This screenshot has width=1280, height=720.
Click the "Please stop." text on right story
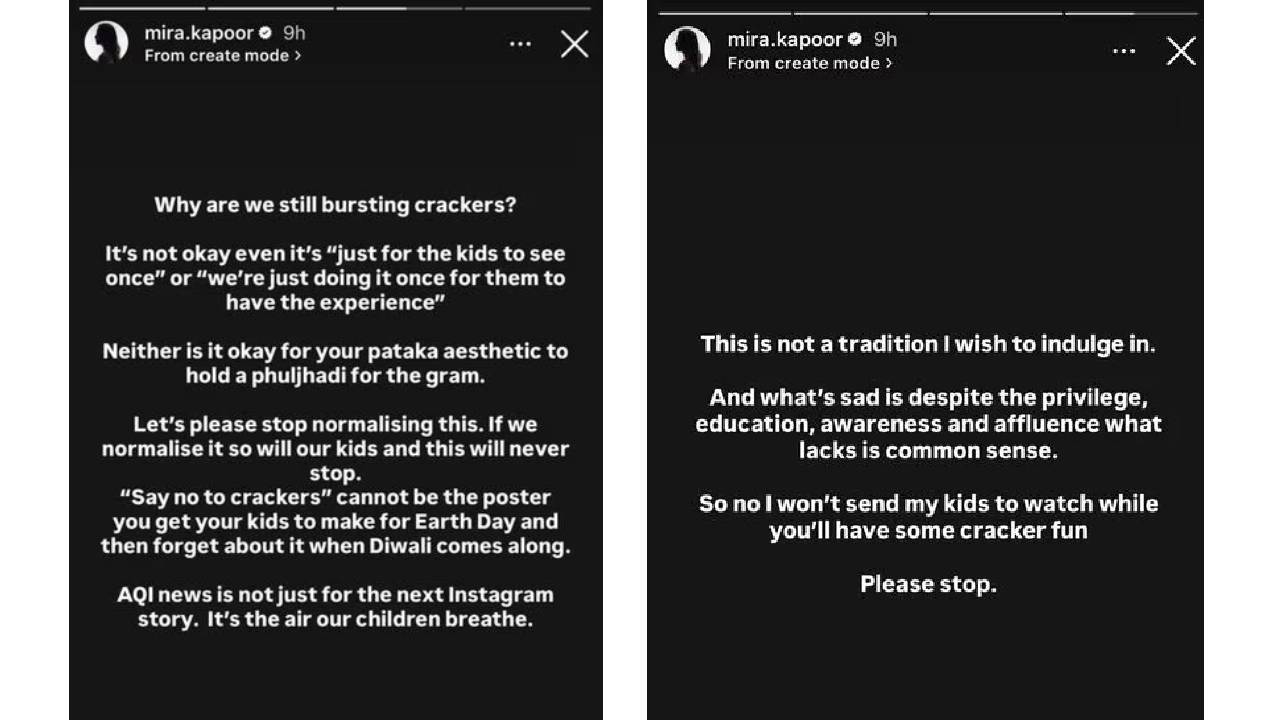pyautogui.click(x=928, y=584)
